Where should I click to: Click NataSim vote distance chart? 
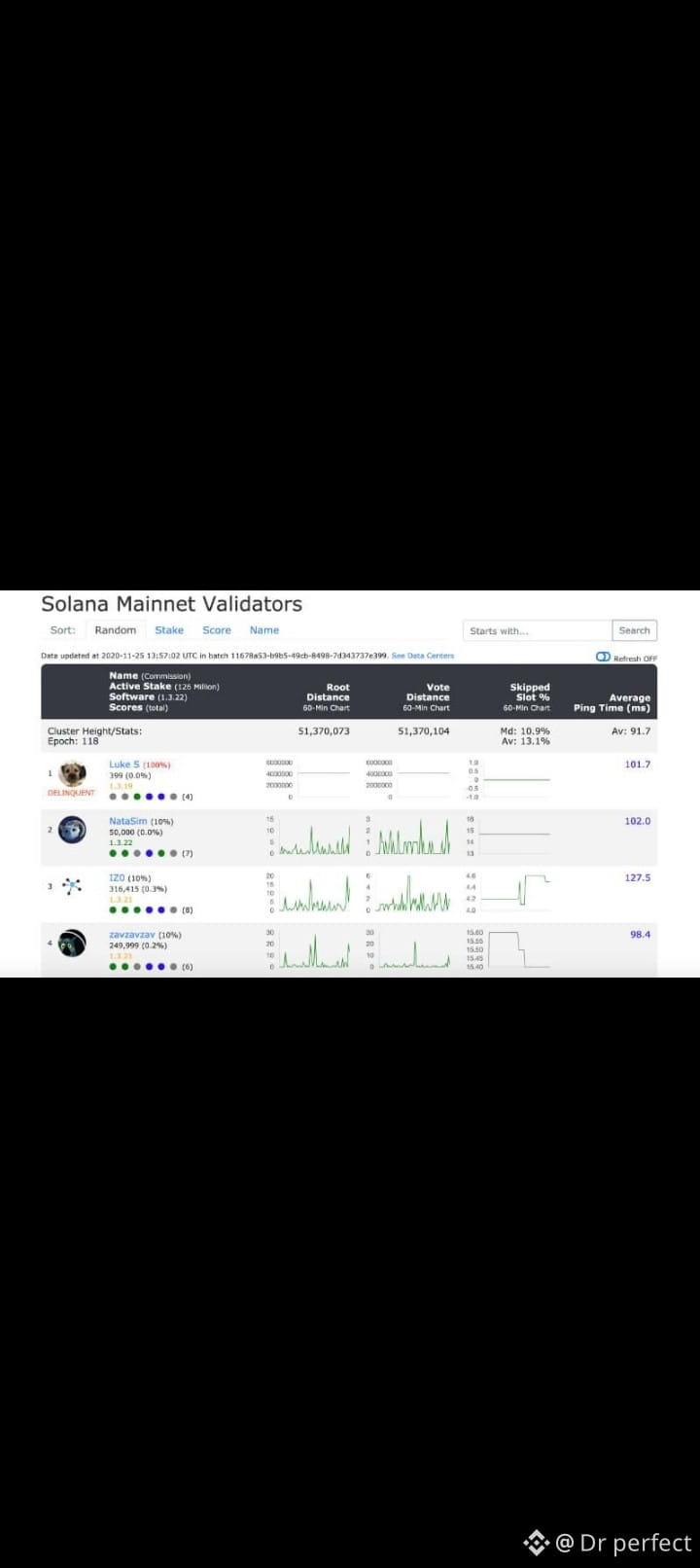pyautogui.click(x=408, y=837)
